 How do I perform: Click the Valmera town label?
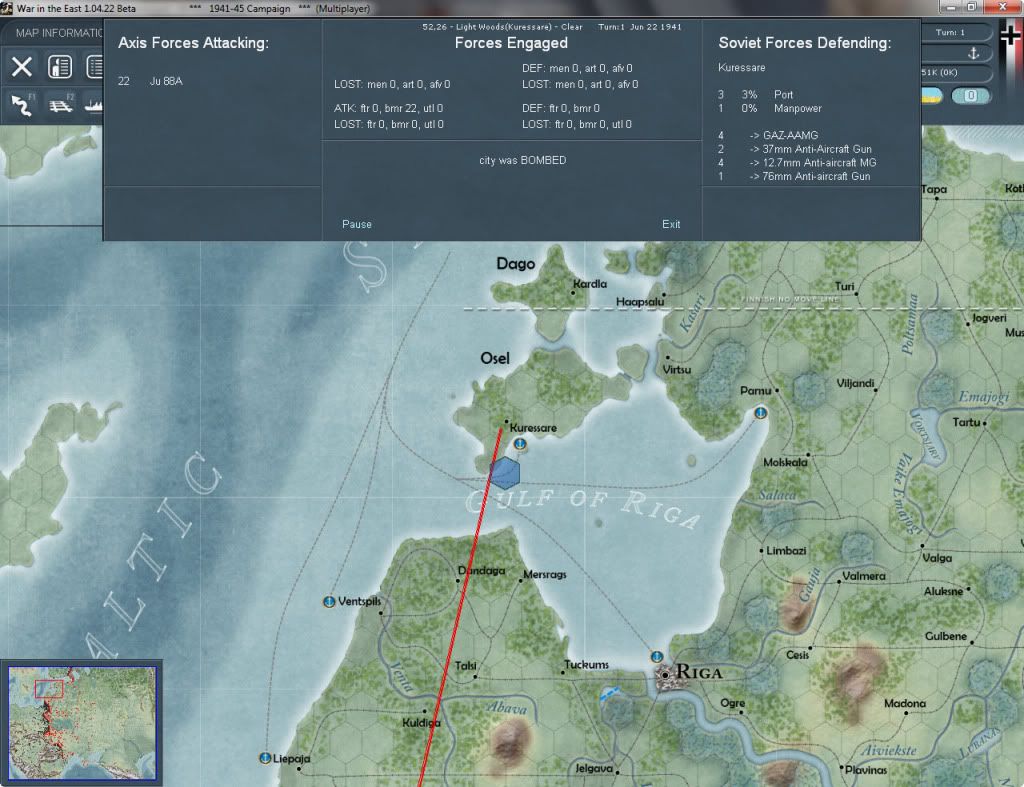click(x=864, y=576)
